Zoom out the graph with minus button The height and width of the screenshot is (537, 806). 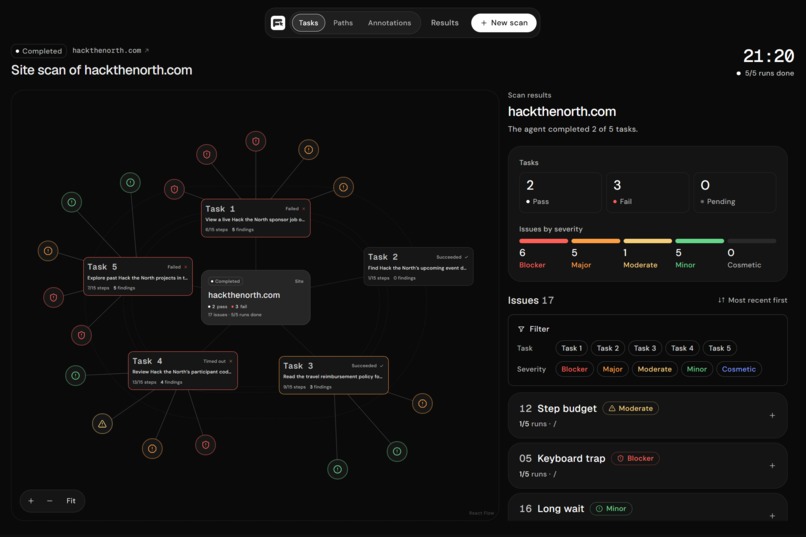click(49, 501)
